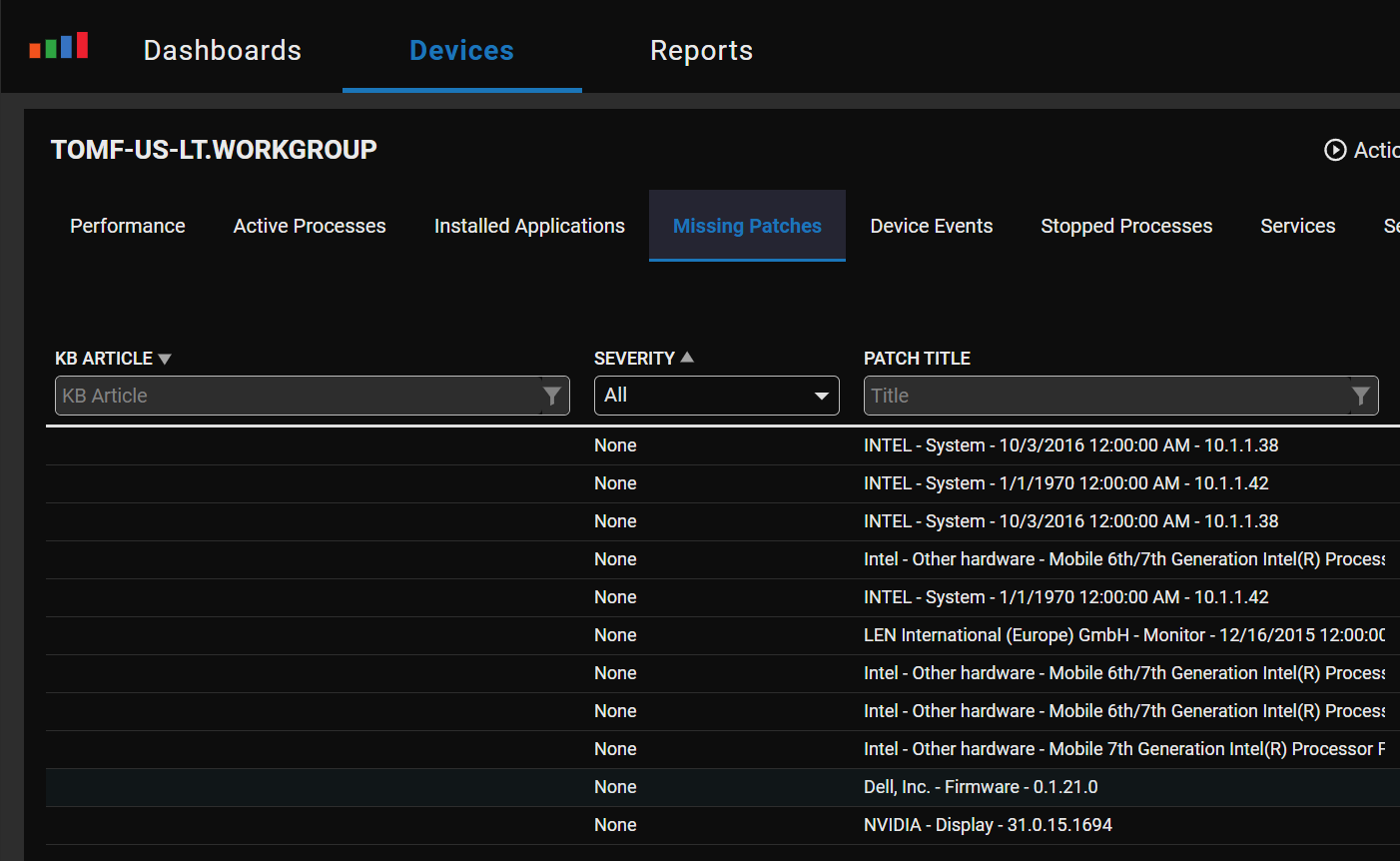Click the TOMF-US-LT.WORKGROUP device title
This screenshot has width=1400, height=861.
(214, 150)
